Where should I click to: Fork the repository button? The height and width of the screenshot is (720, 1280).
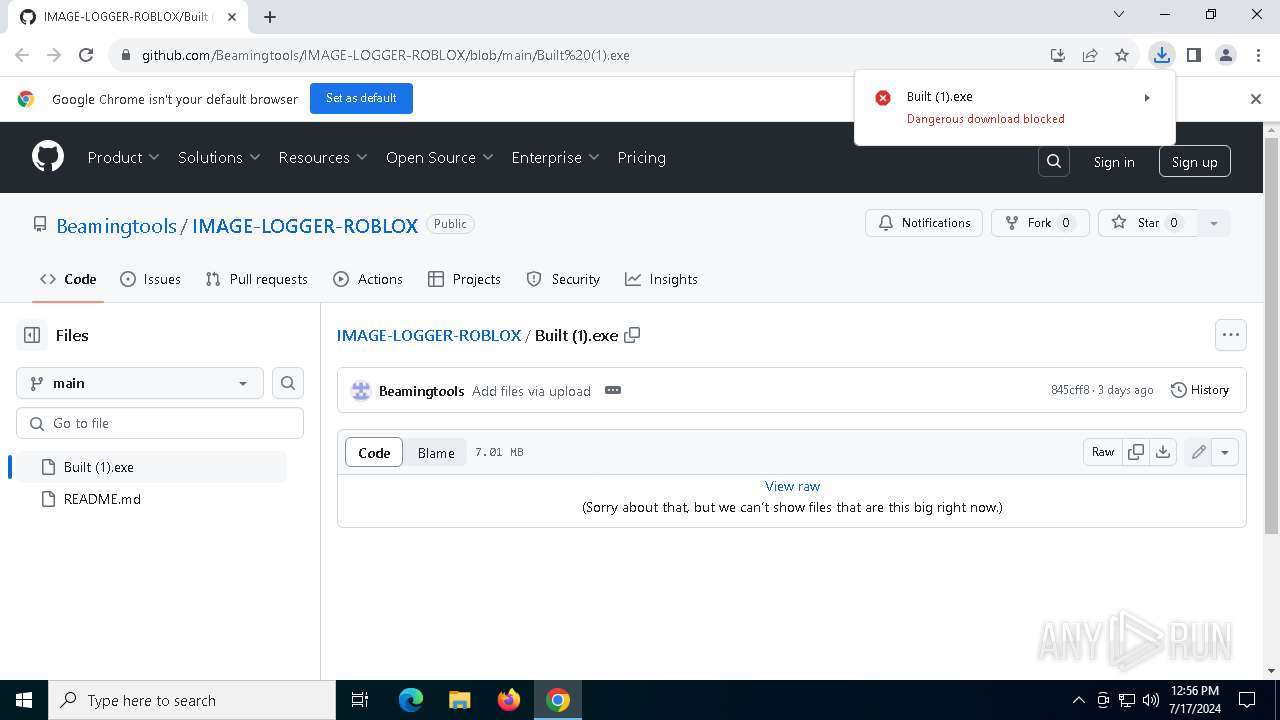click(1040, 223)
